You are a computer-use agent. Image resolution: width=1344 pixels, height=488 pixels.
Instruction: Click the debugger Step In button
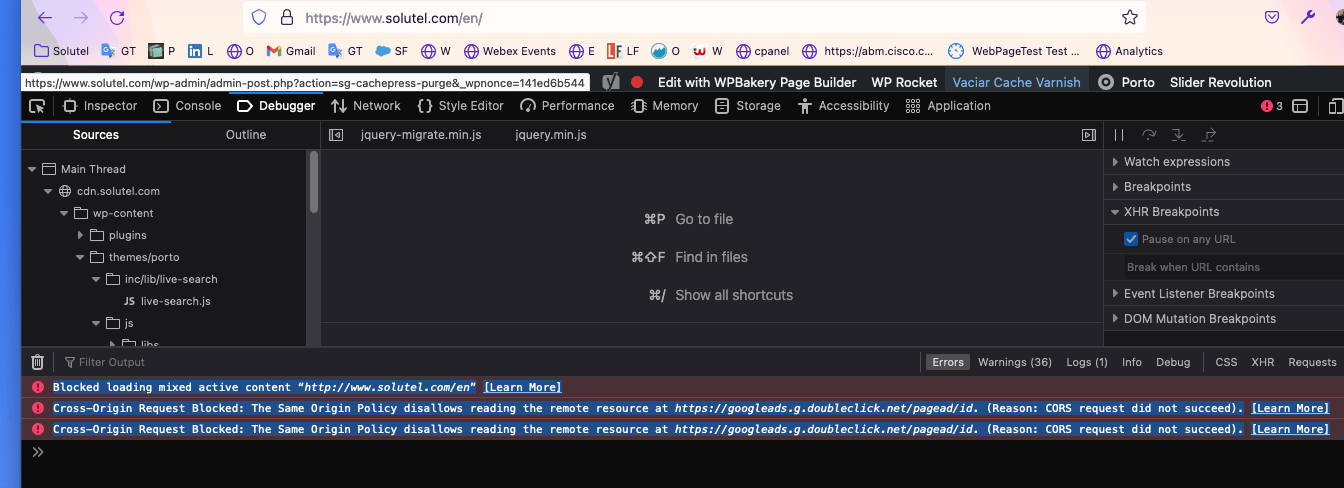[x=1179, y=135]
